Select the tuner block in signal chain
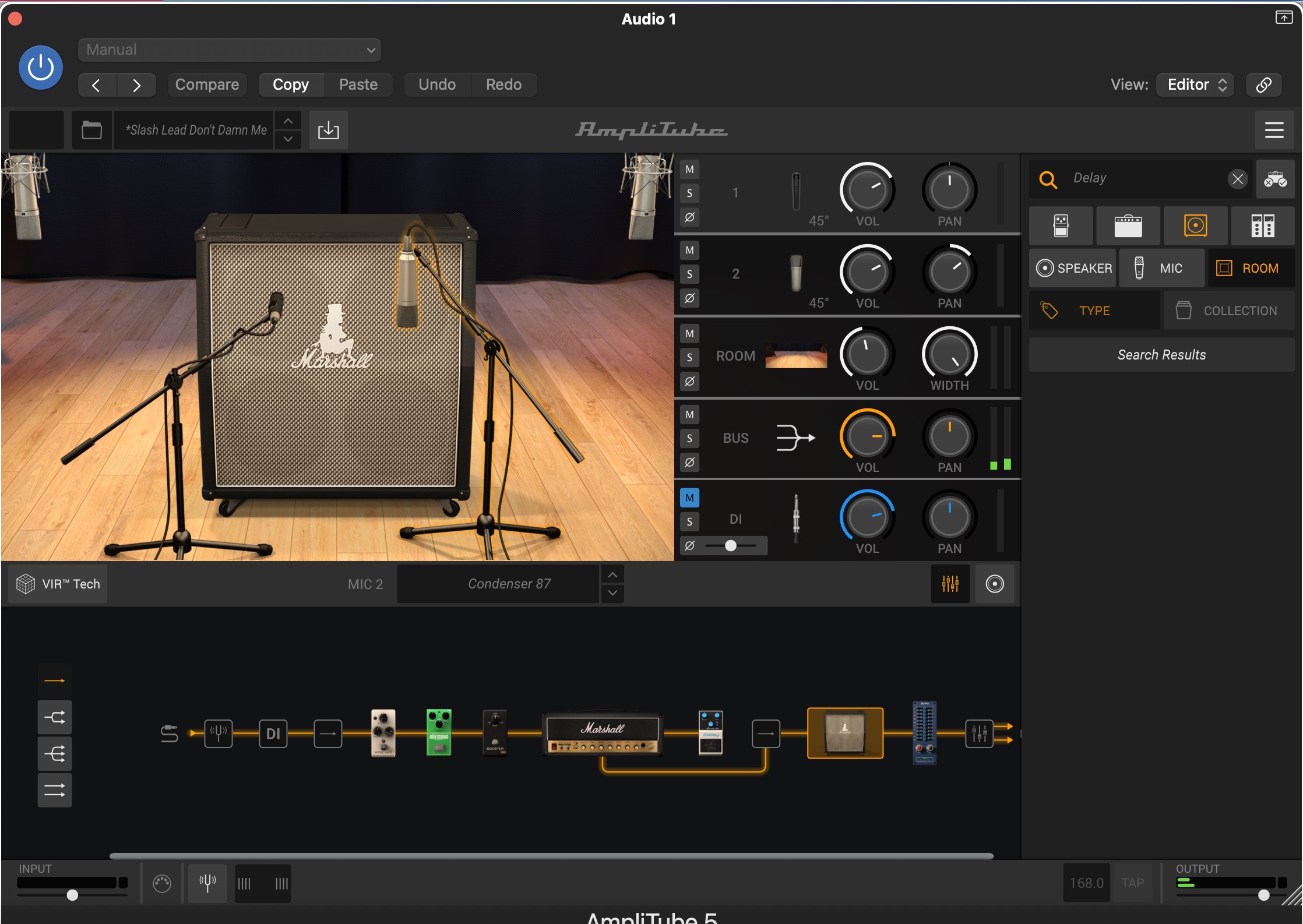 (x=219, y=733)
